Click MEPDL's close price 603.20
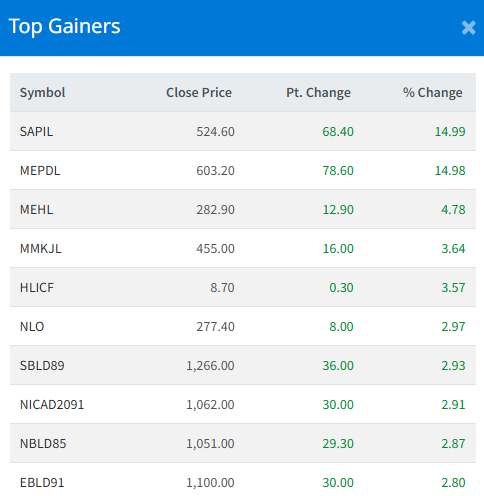Viewport: 484px width, 496px height. click(x=215, y=171)
